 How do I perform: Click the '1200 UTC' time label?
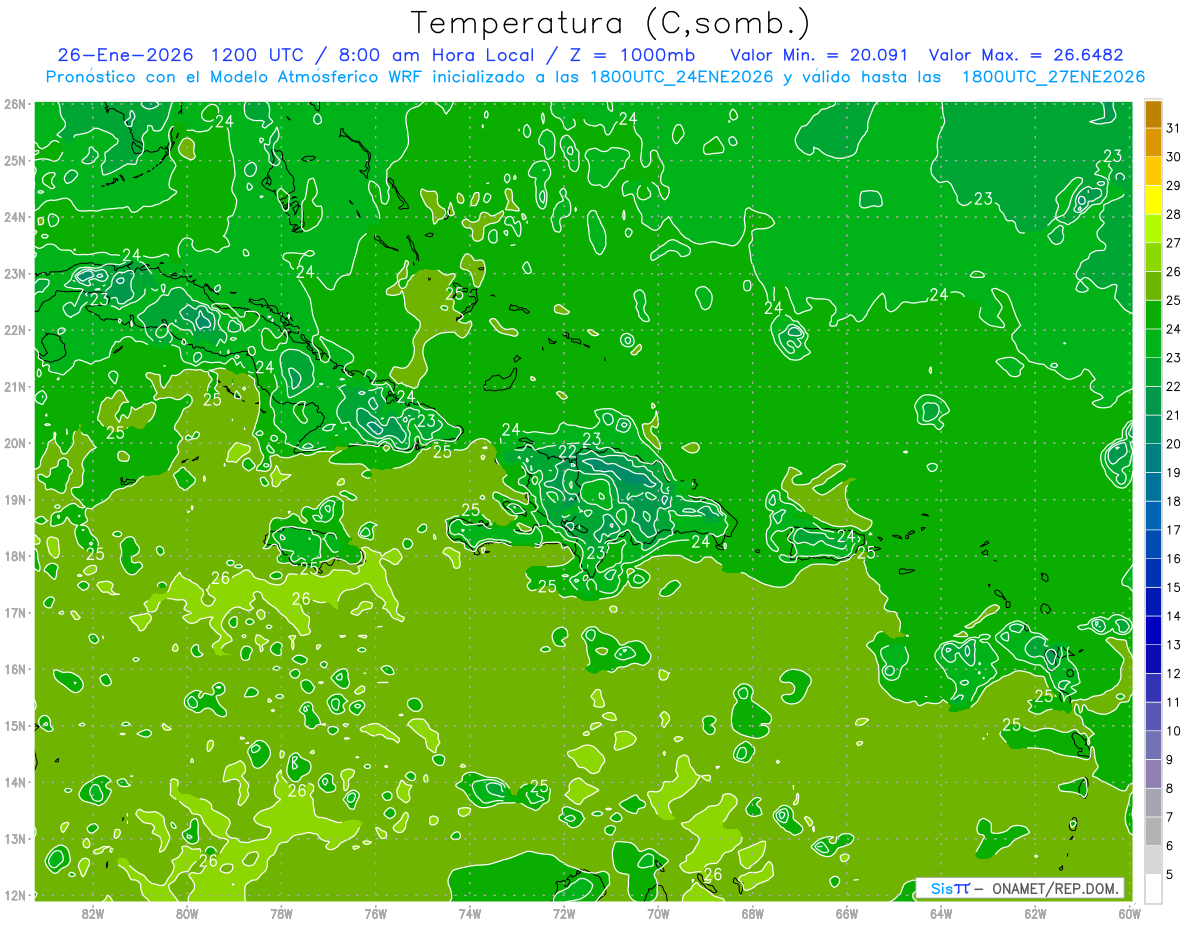point(258,55)
